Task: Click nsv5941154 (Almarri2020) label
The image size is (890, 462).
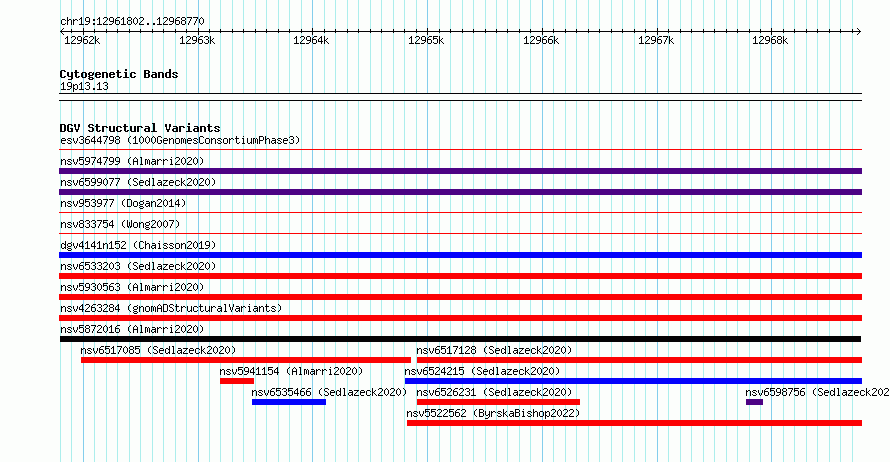Action: [x=291, y=371]
